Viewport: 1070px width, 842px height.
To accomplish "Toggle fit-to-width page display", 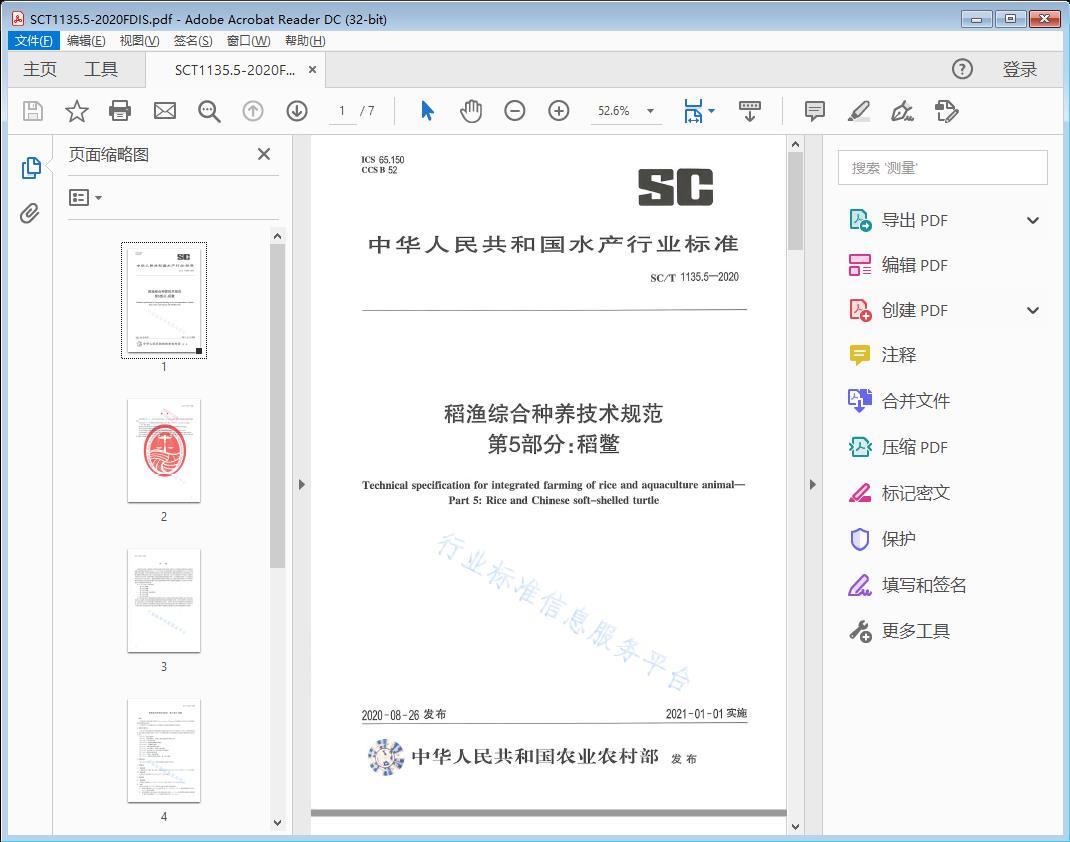I will (x=693, y=111).
